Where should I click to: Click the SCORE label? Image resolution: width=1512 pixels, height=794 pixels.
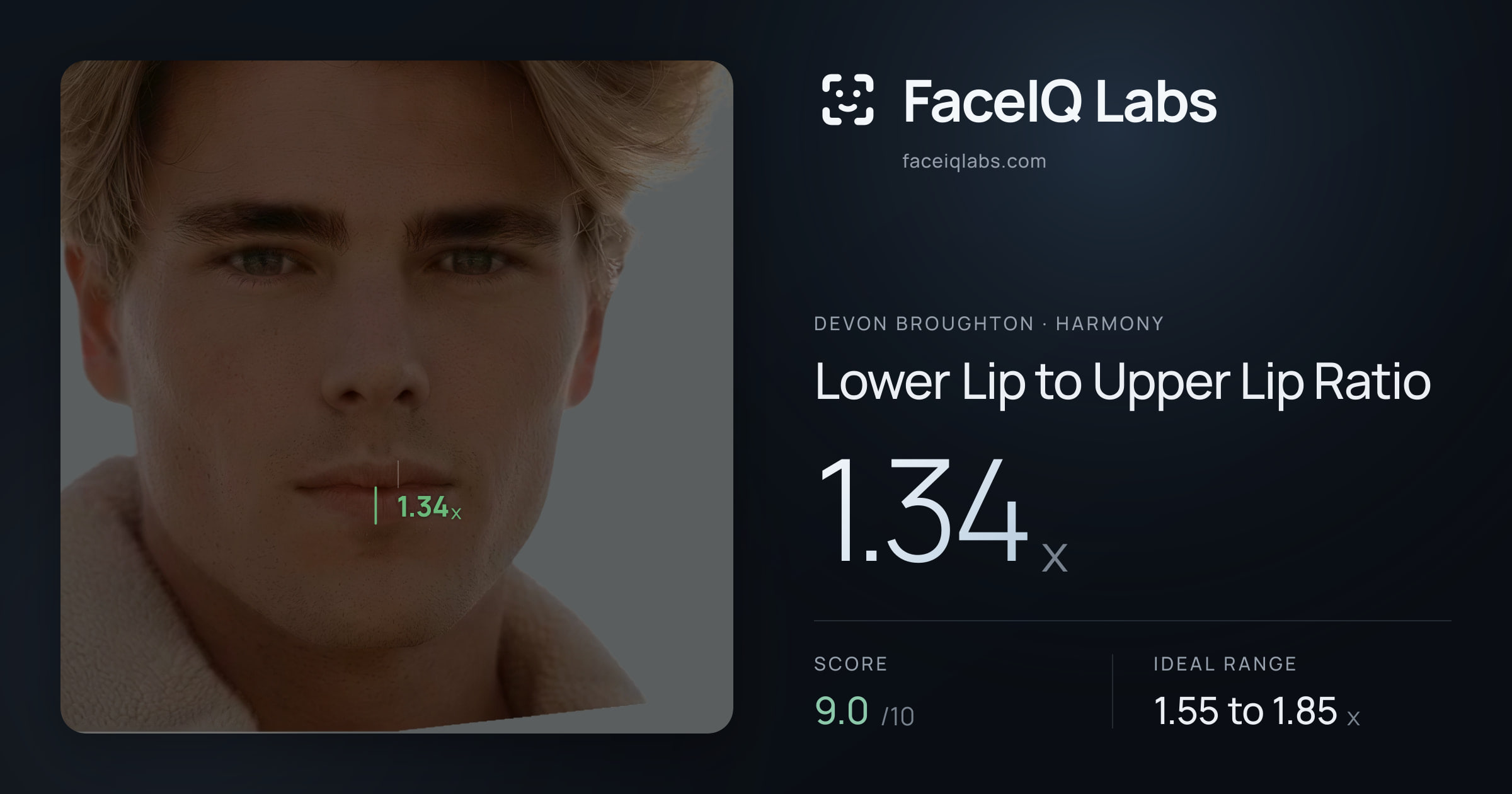pyautogui.click(x=850, y=664)
